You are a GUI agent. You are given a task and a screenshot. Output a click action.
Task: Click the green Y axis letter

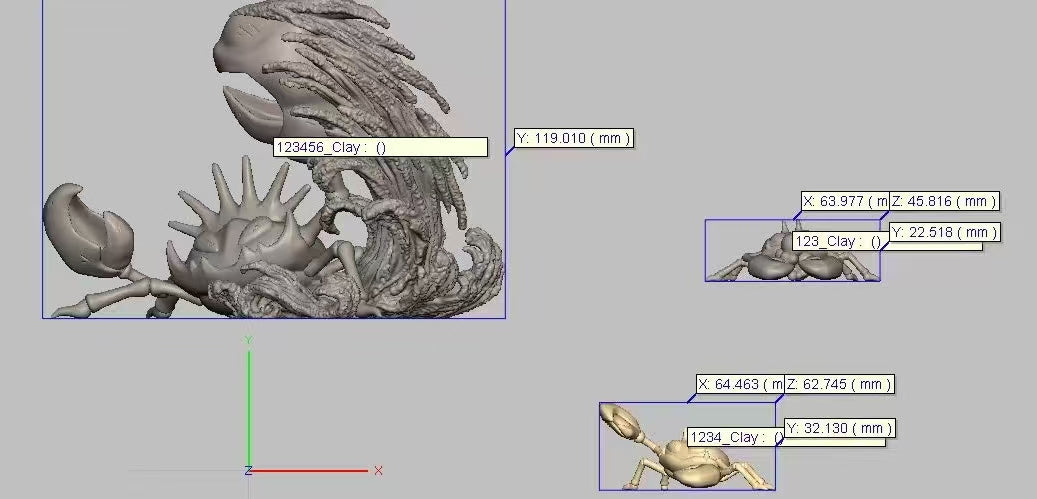click(x=249, y=341)
